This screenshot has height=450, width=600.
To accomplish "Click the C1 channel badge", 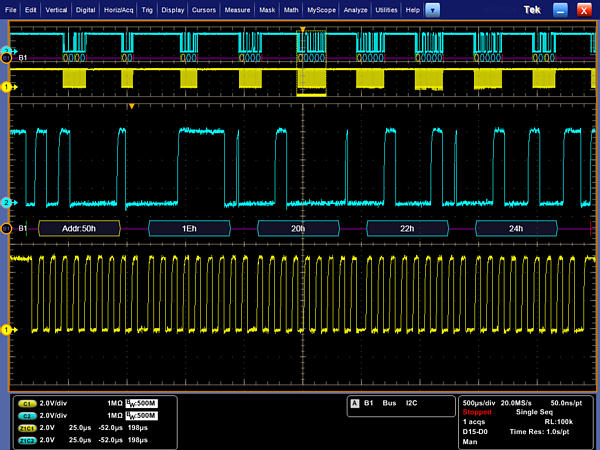I will pyautogui.click(x=28, y=402).
